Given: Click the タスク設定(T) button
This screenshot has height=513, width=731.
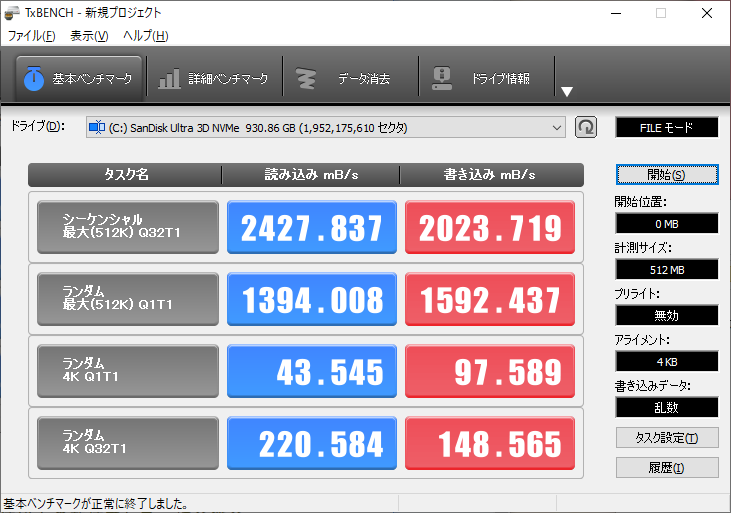Looking at the screenshot, I should coord(666,438).
